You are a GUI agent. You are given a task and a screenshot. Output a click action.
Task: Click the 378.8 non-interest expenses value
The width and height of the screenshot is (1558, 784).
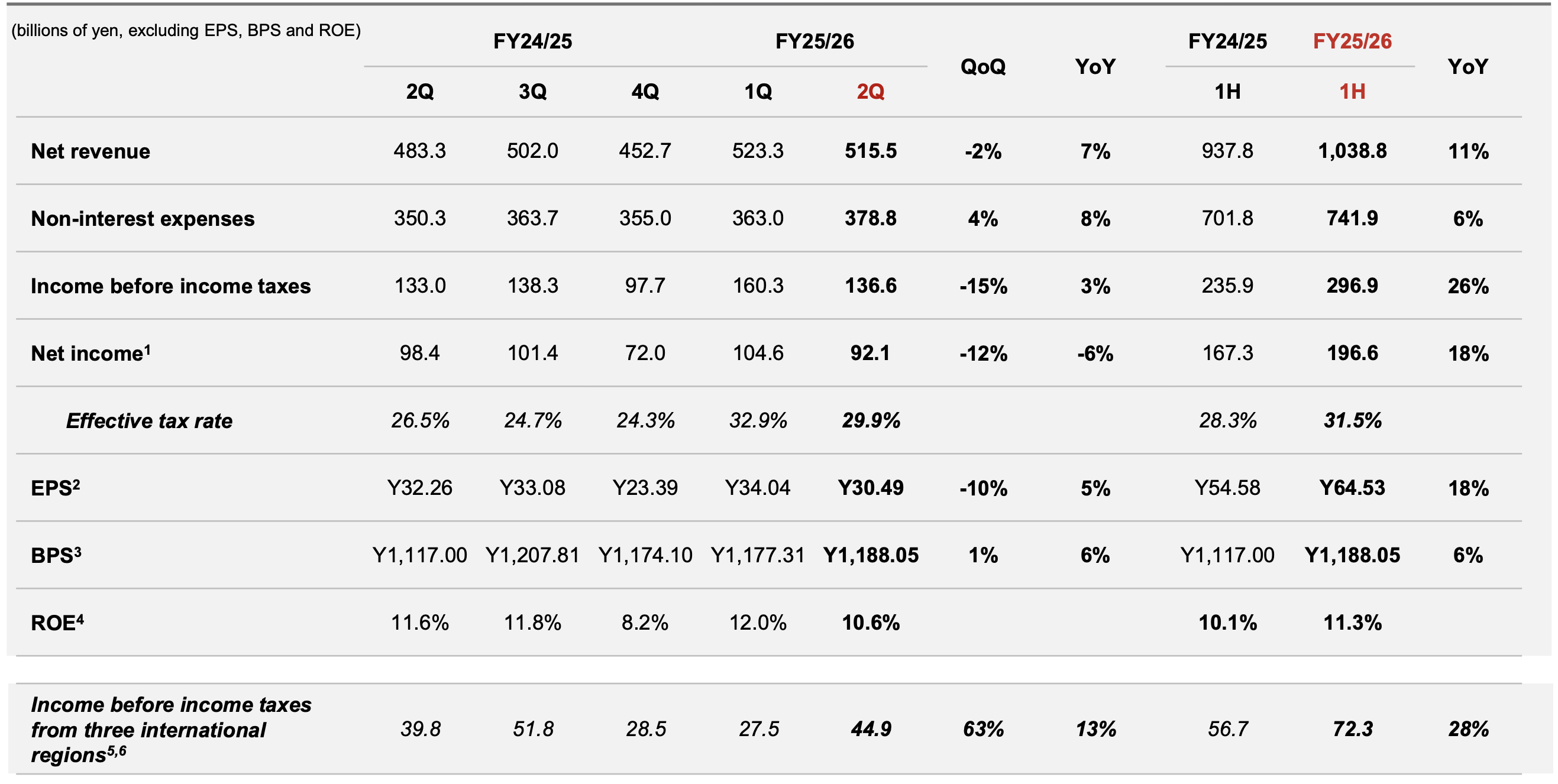[870, 218]
